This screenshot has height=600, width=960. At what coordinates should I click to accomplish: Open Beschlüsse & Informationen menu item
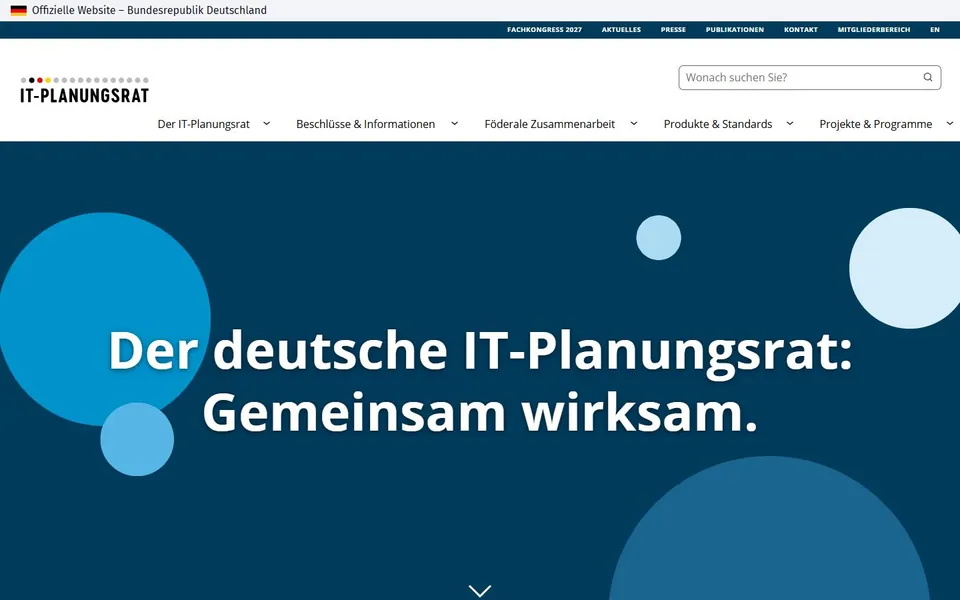click(366, 124)
